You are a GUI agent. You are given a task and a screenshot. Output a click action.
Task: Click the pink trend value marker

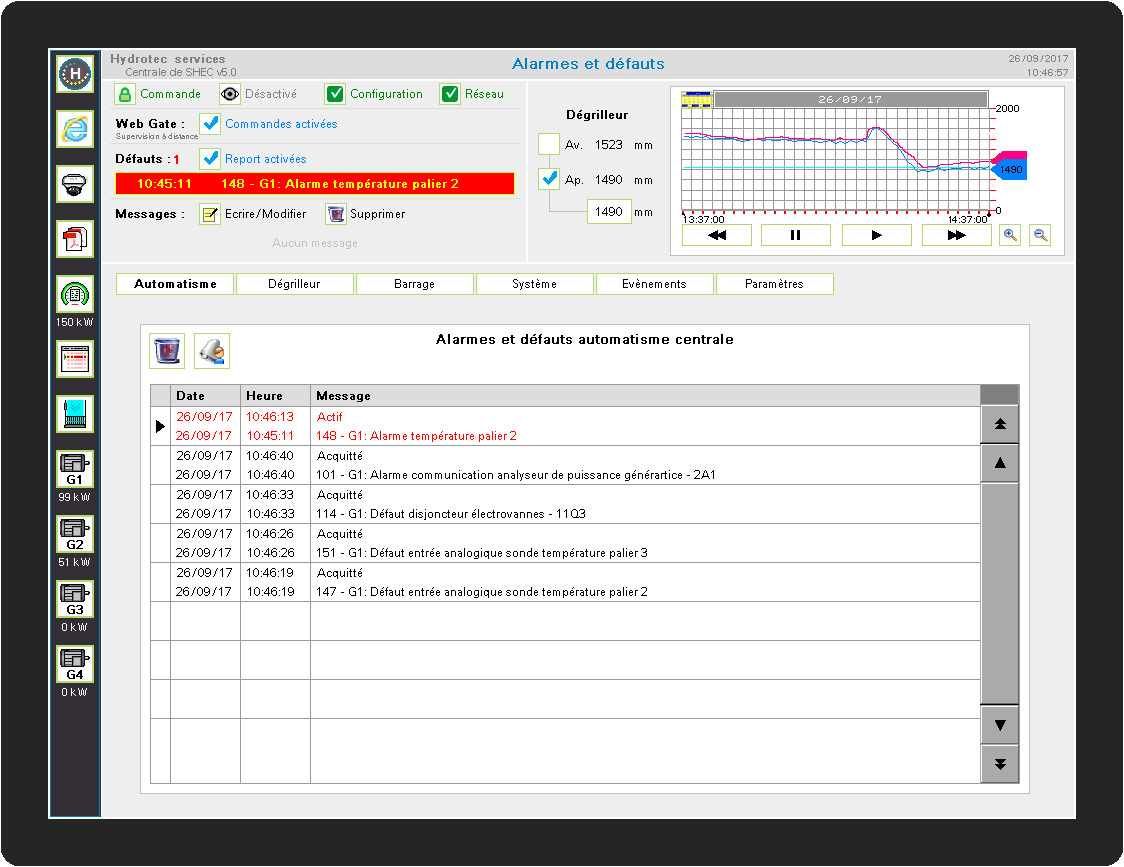pyautogui.click(x=1009, y=156)
